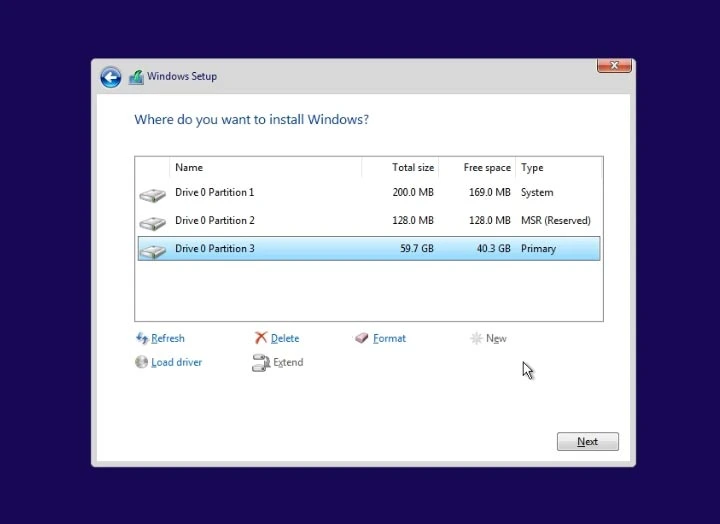Click Partition 2's 128.0 MB free space

[489, 220]
